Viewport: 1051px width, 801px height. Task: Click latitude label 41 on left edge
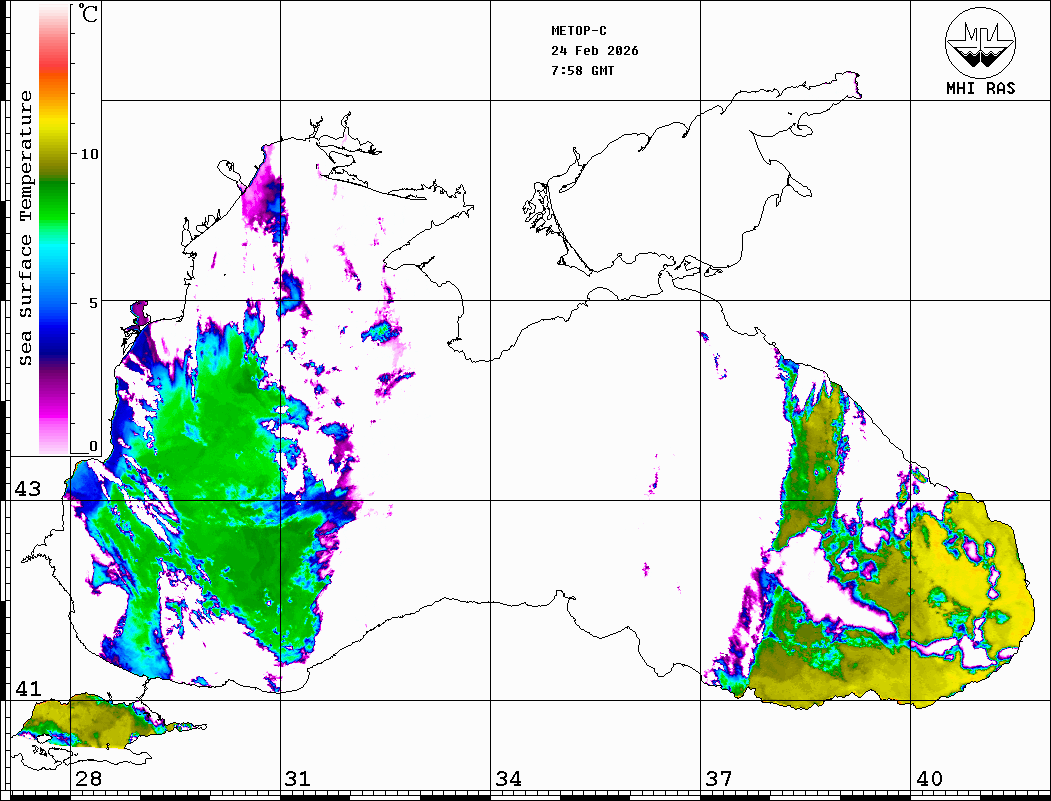27,688
